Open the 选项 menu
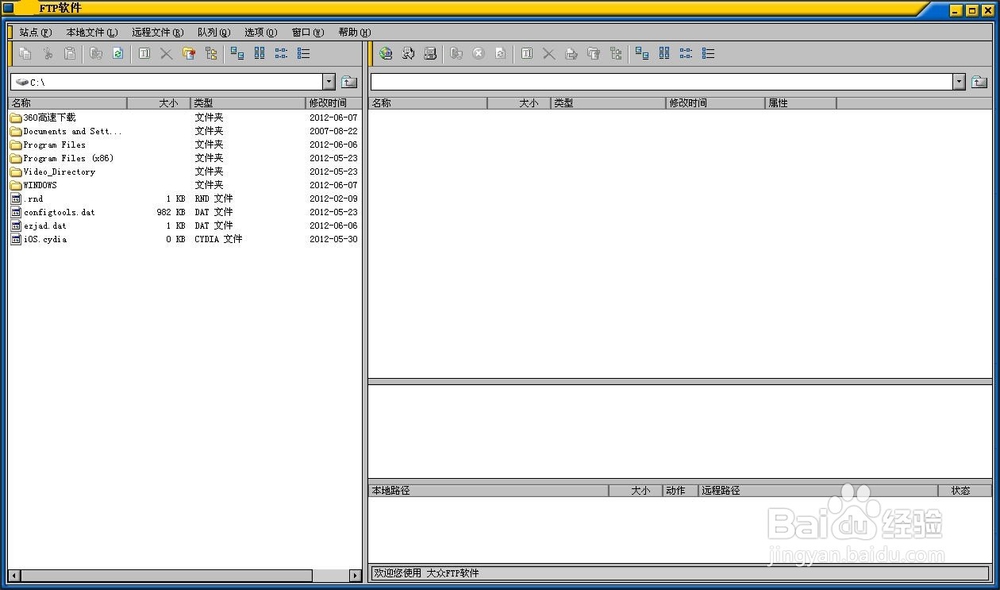Screen dimensions: 1000x590 tap(260, 32)
